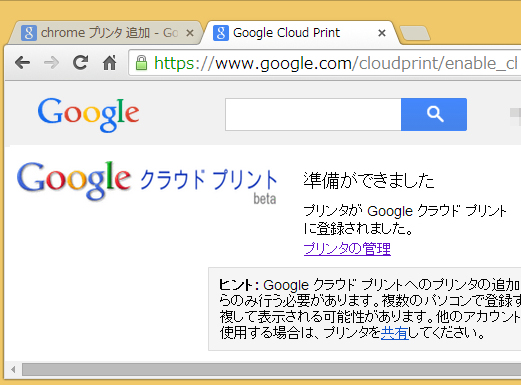Image resolution: width=521 pixels, height=385 pixels.
Task: Focus the Google search text box
Action: tap(313, 114)
